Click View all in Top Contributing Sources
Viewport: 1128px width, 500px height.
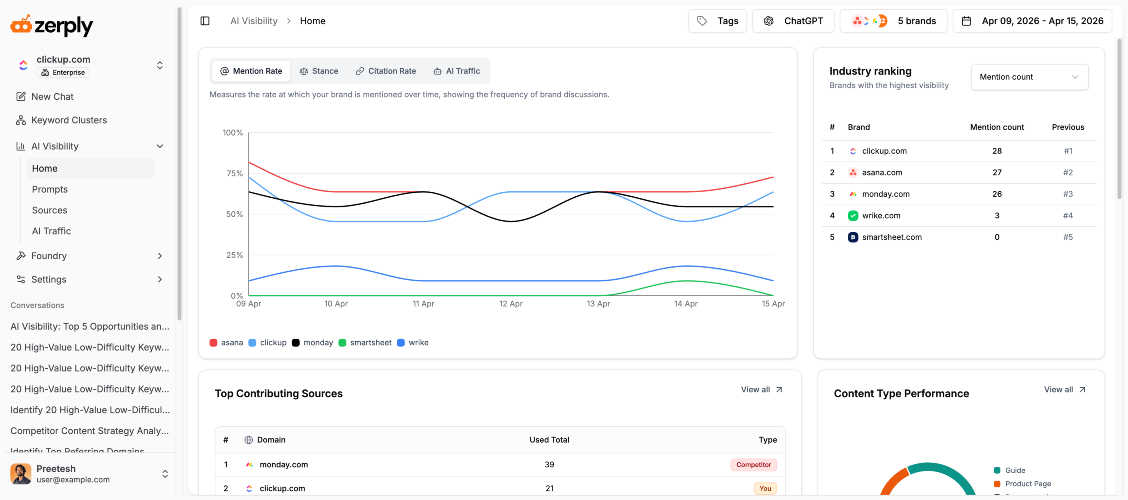(x=761, y=390)
